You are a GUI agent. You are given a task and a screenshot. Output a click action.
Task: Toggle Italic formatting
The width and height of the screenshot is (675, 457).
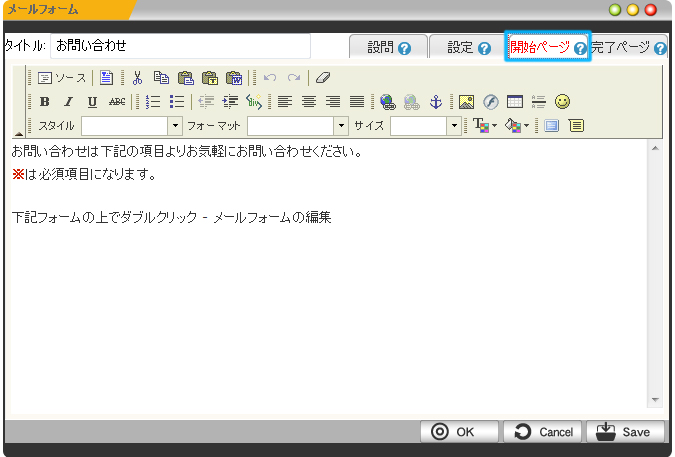pos(68,102)
